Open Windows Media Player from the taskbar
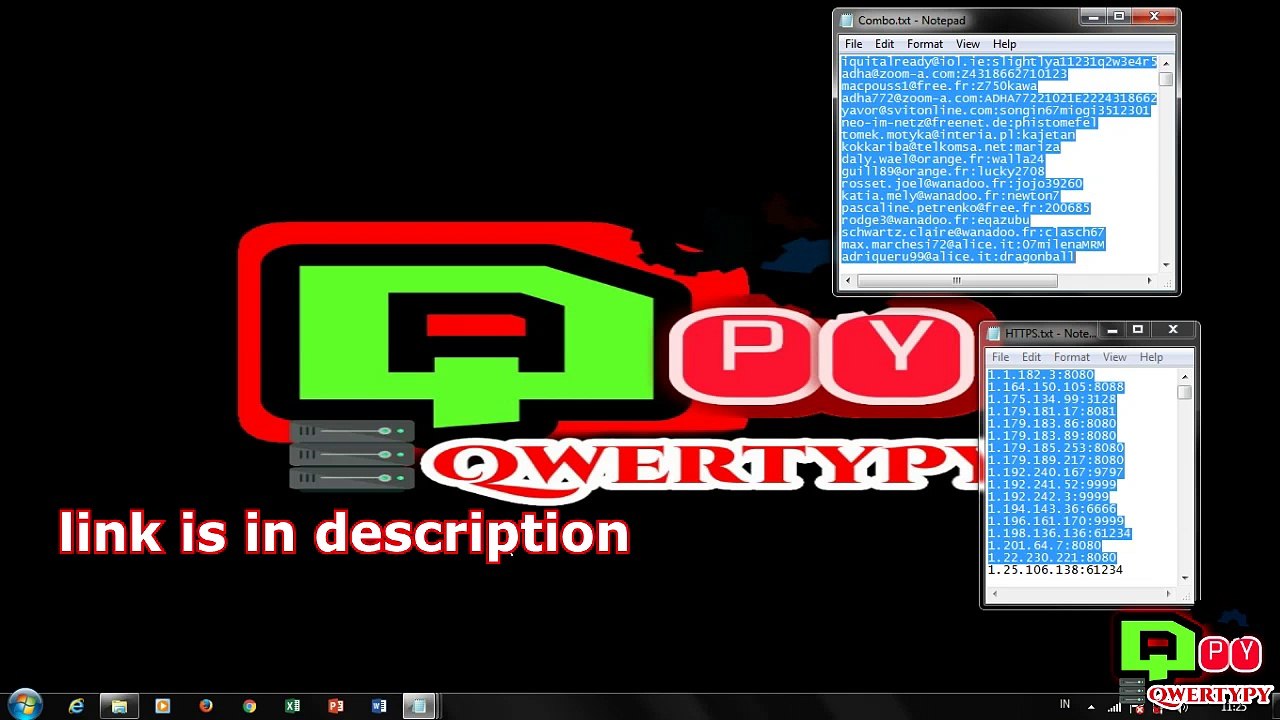The width and height of the screenshot is (1280, 720). [x=163, y=706]
